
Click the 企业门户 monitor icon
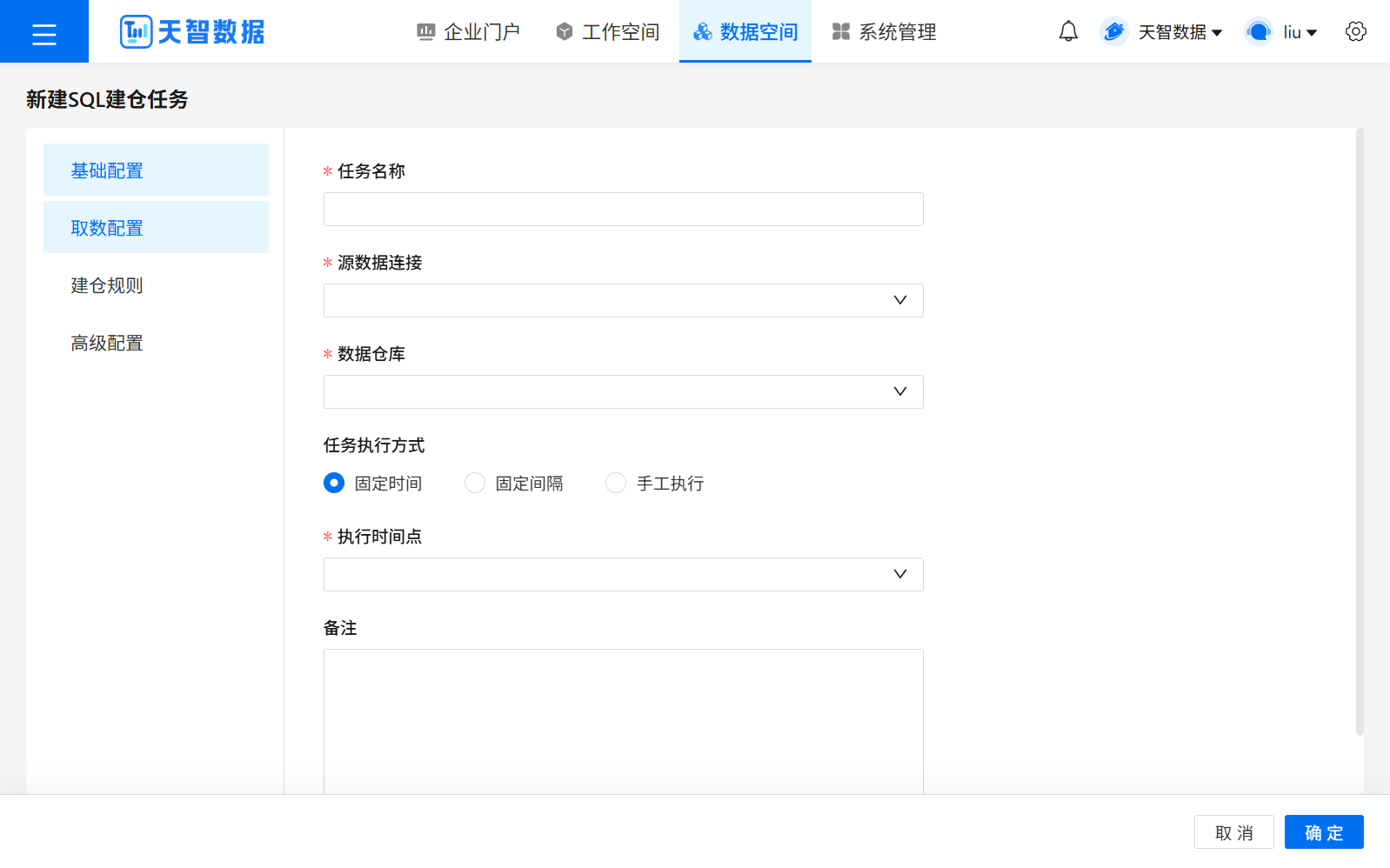tap(425, 32)
